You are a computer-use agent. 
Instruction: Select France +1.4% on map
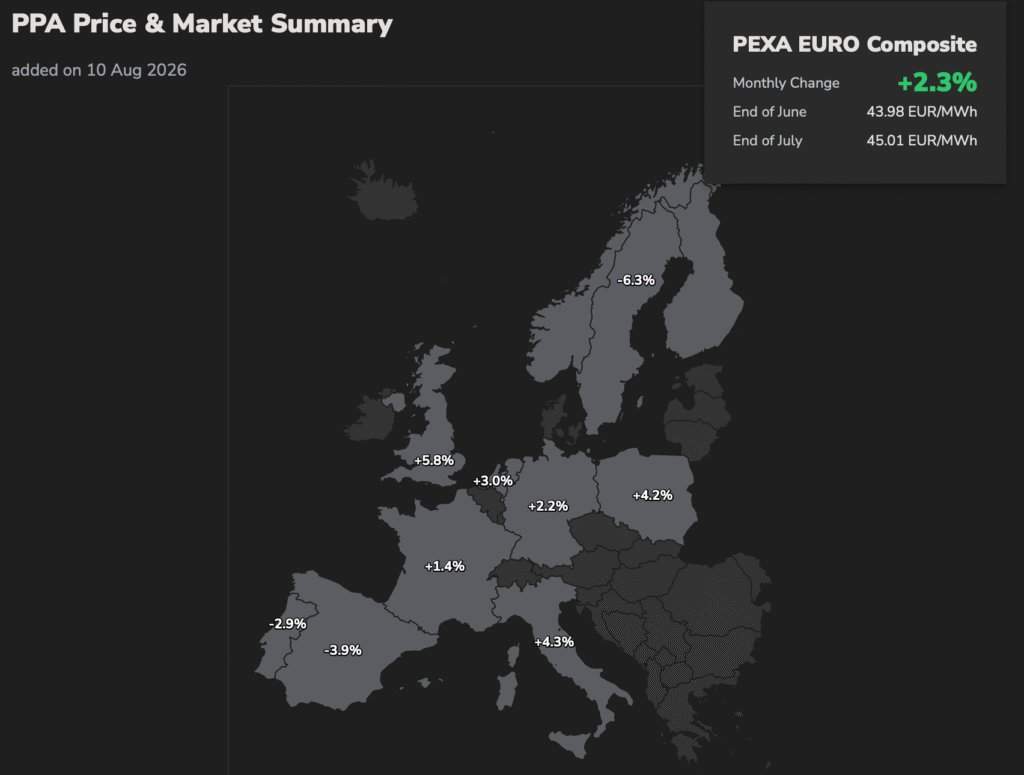click(445, 566)
